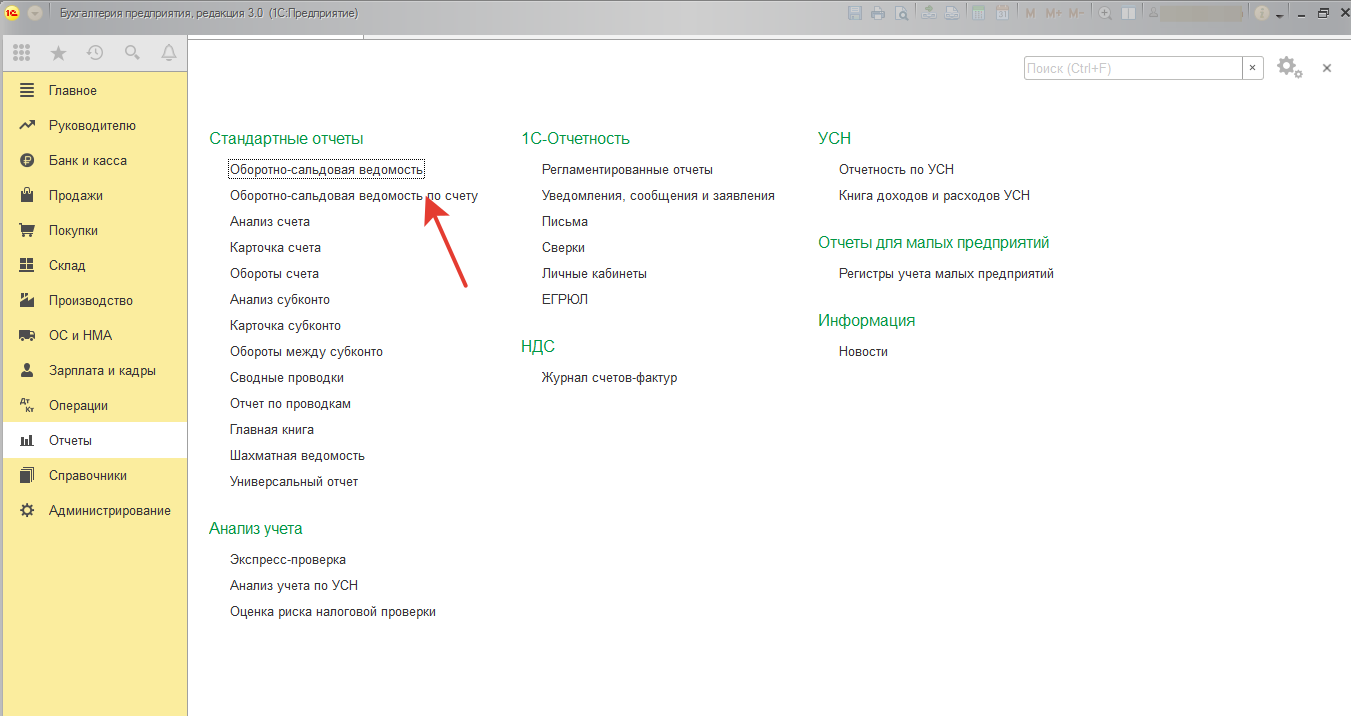Go to the Операции section

click(94, 405)
